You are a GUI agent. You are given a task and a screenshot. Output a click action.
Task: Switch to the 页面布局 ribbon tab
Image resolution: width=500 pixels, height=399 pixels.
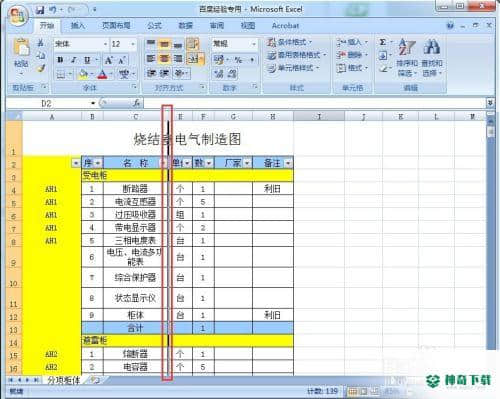(x=116, y=25)
